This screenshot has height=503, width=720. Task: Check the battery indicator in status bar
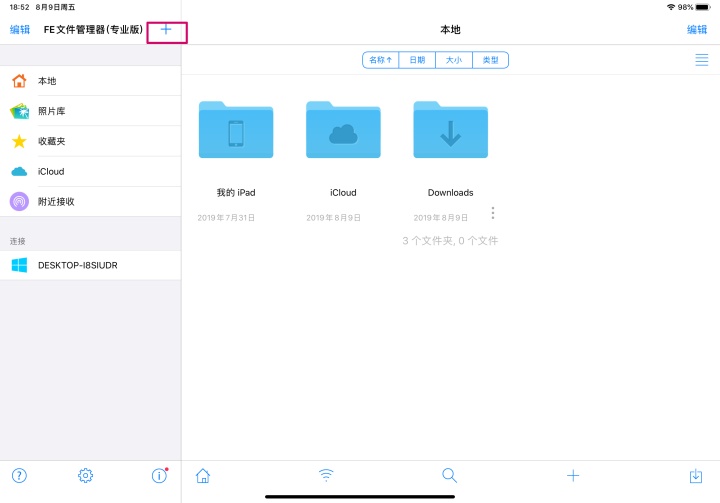pos(703,7)
